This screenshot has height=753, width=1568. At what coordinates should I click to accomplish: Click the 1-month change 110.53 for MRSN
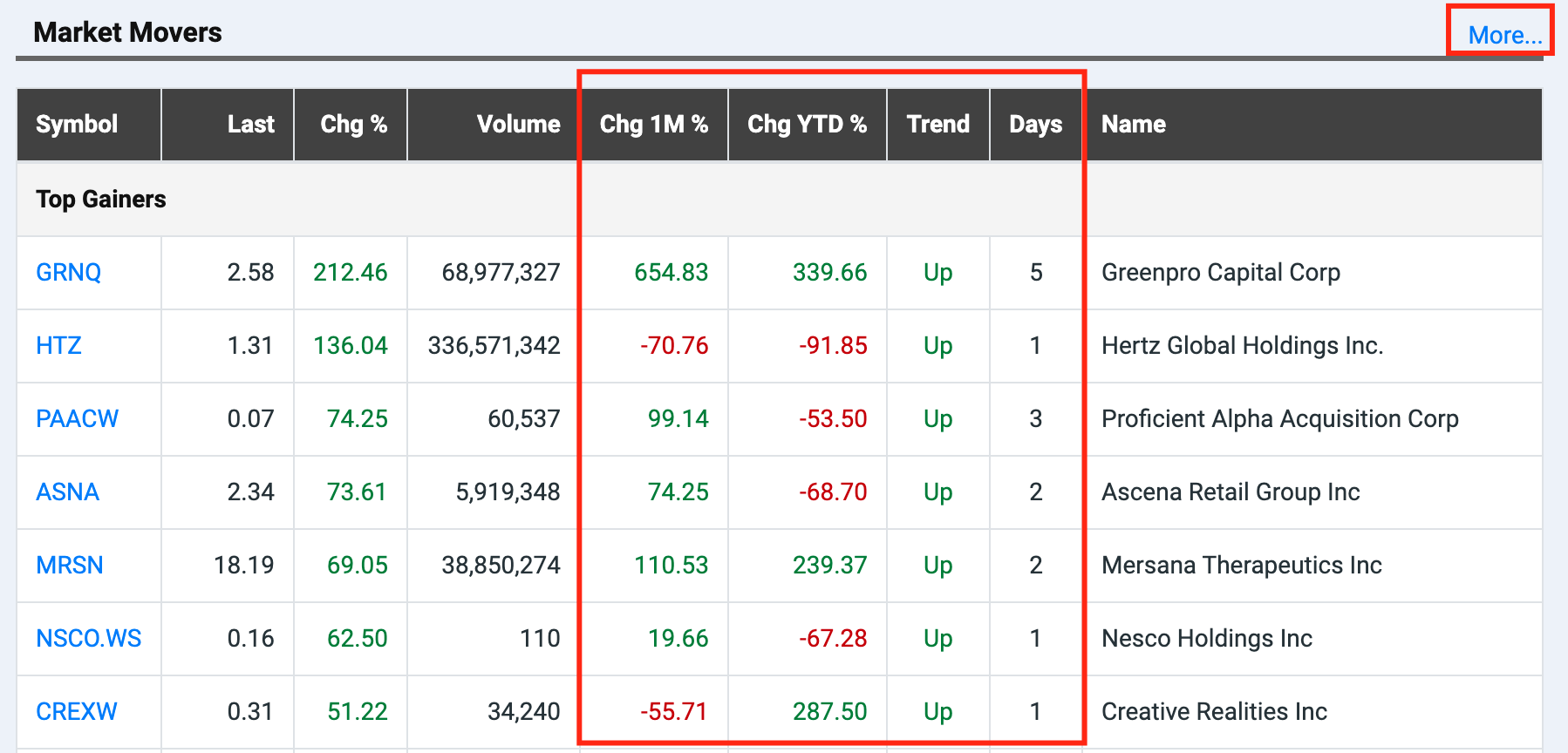pos(672,566)
